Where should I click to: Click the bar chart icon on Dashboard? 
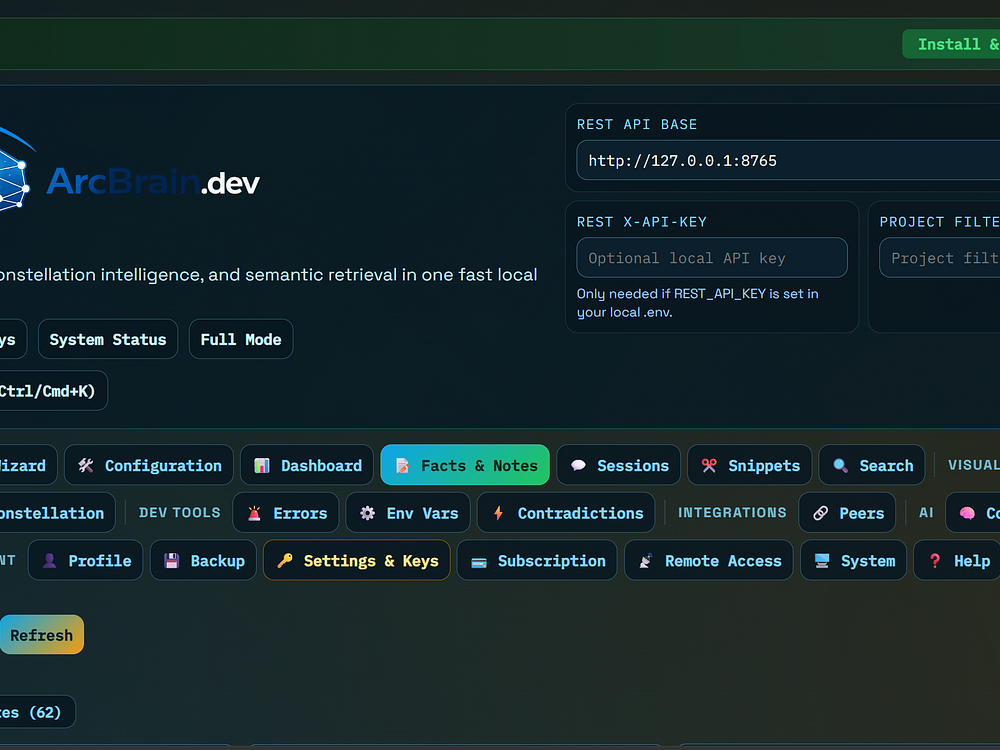tap(261, 466)
